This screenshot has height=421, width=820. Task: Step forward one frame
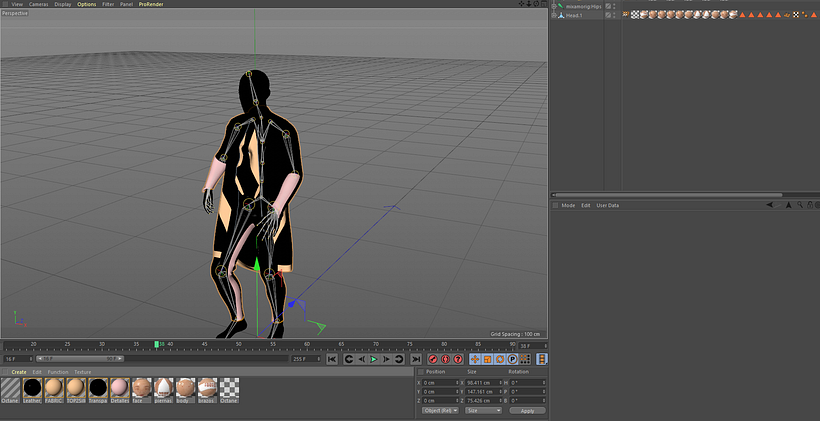click(x=386, y=359)
